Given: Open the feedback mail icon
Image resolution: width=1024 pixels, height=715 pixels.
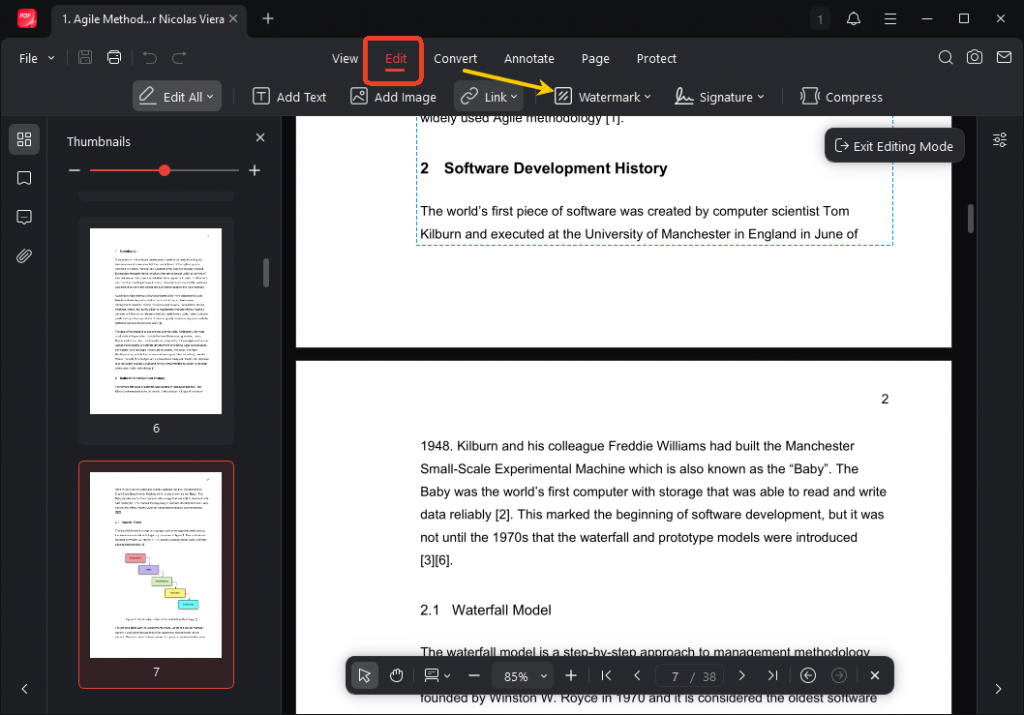Looking at the screenshot, I should (x=1005, y=58).
